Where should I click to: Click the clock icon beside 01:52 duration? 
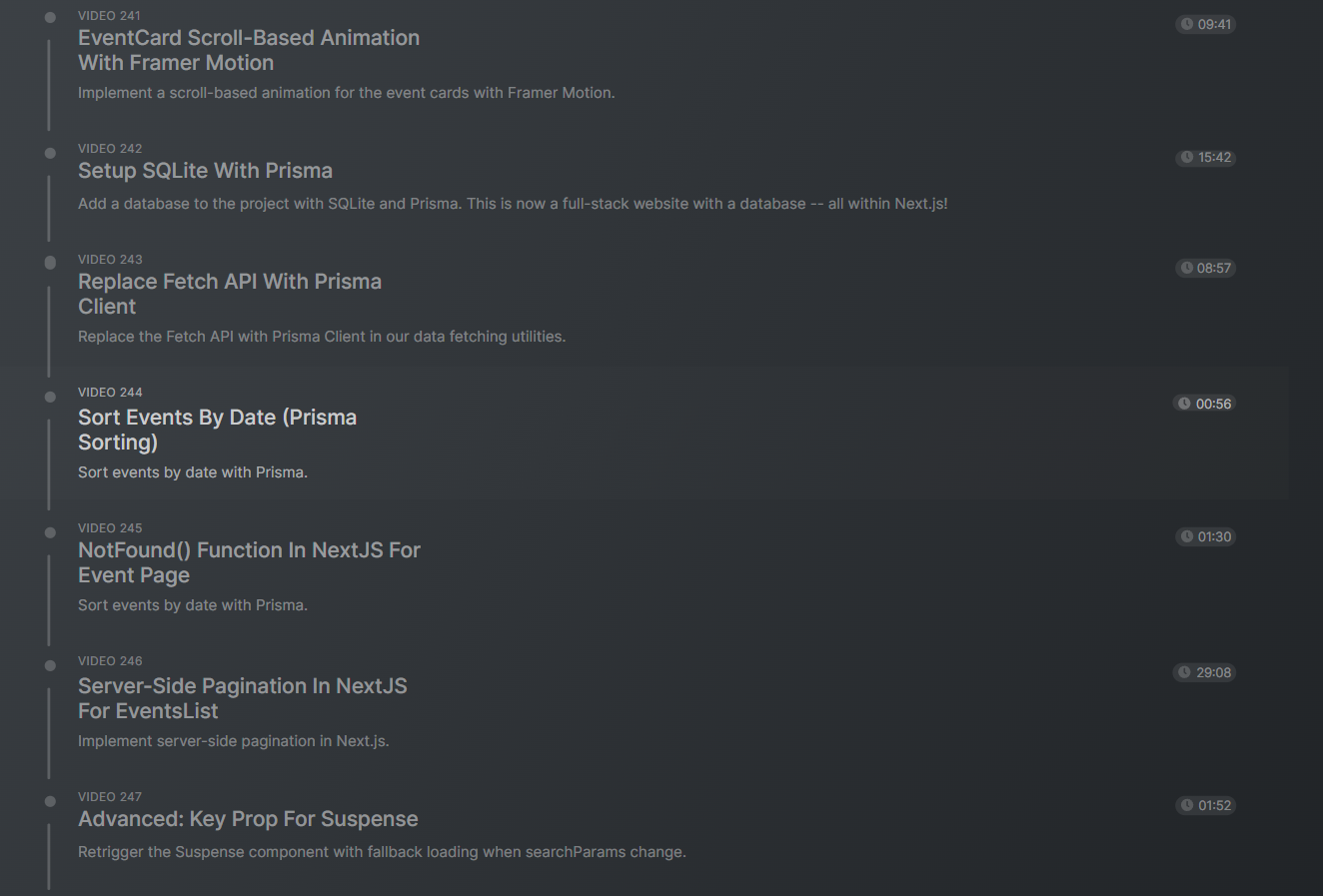(1187, 805)
